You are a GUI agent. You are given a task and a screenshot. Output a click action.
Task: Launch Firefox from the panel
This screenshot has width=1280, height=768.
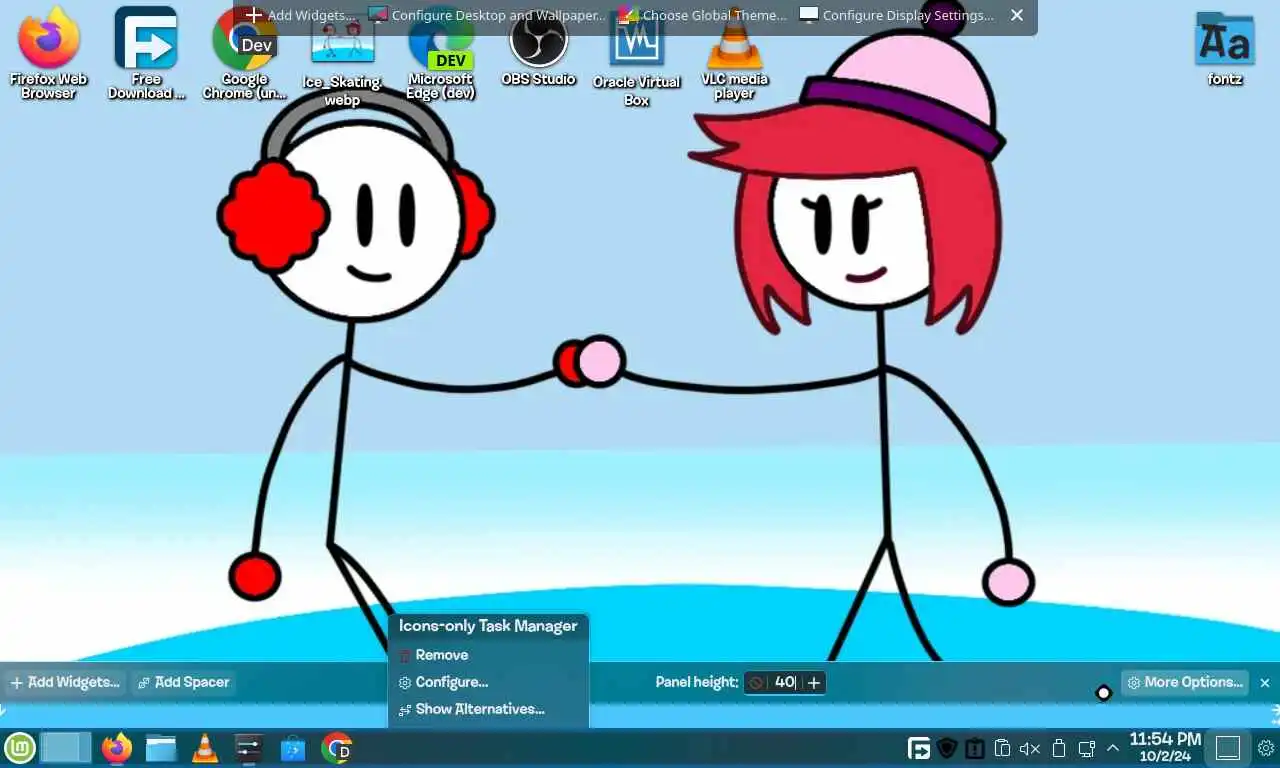117,748
